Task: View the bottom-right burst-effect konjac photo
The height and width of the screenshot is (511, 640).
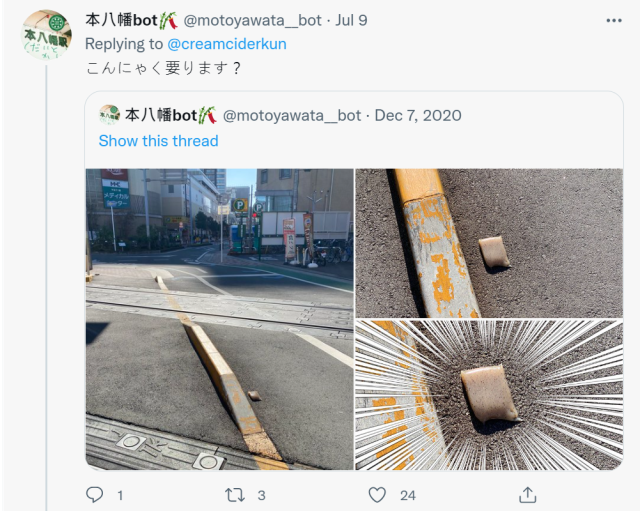Action: pos(489,395)
